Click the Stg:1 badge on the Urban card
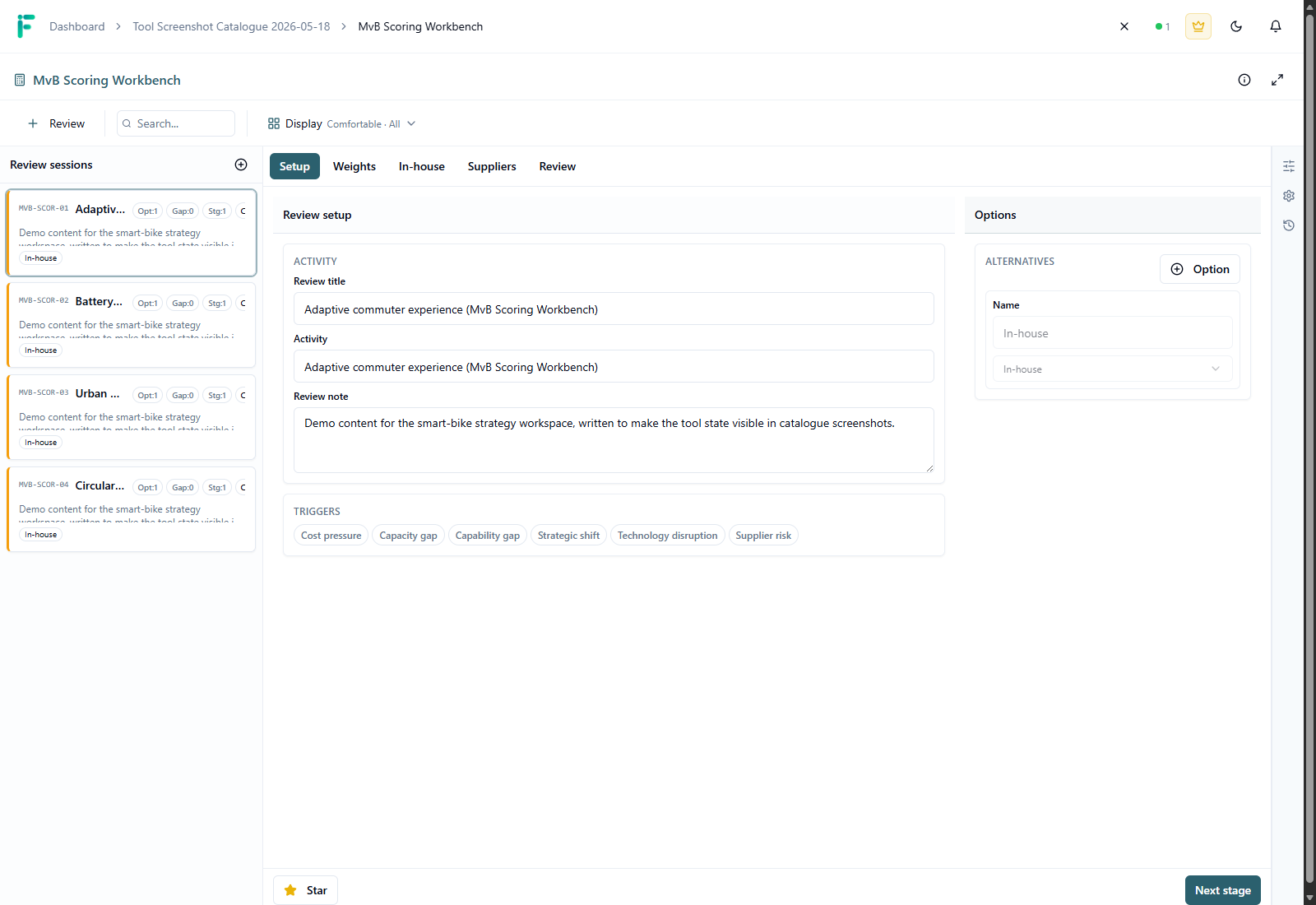The height and width of the screenshot is (905, 1316). click(217, 396)
